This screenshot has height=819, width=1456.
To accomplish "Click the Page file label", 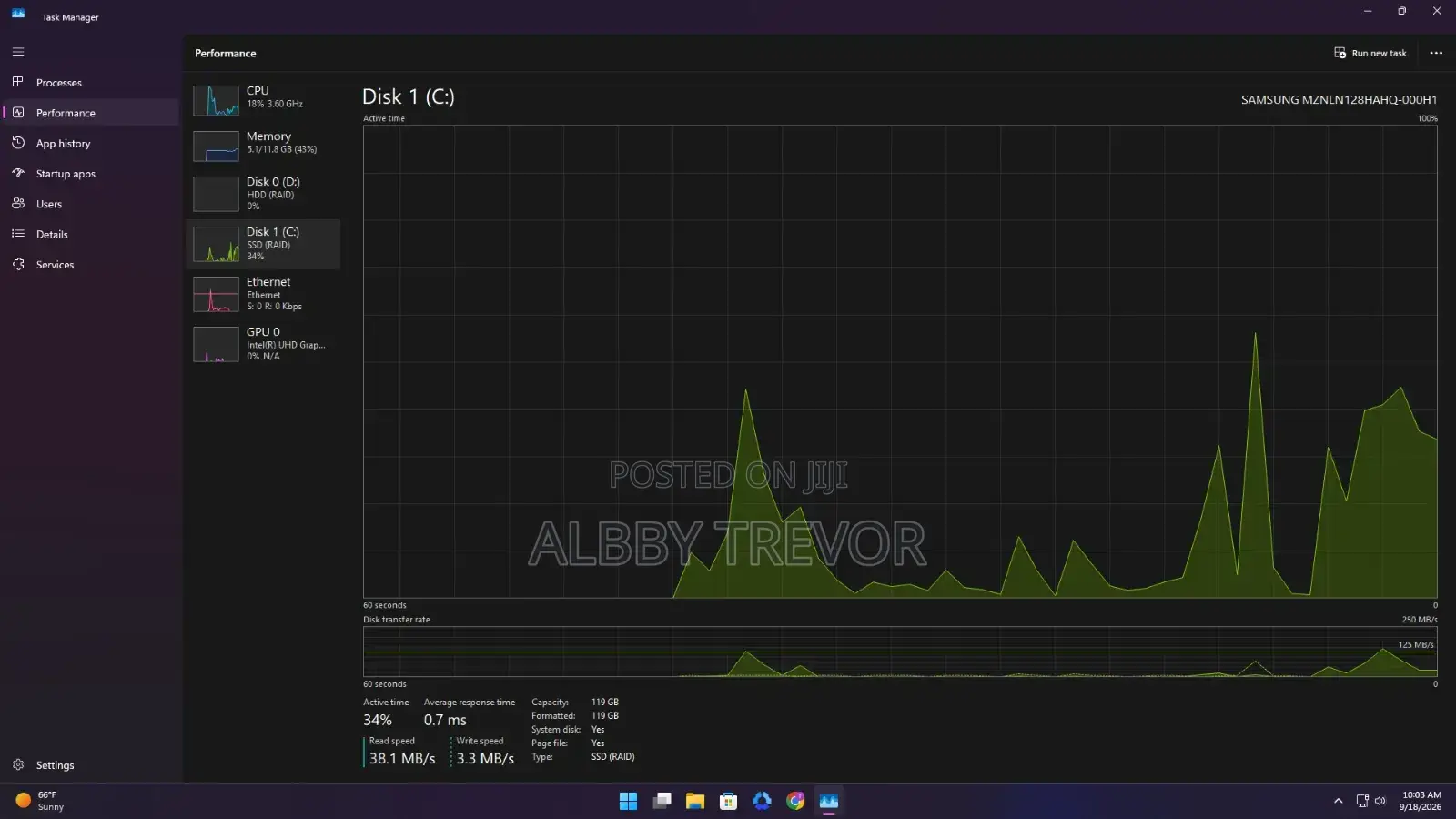I will click(x=550, y=743).
